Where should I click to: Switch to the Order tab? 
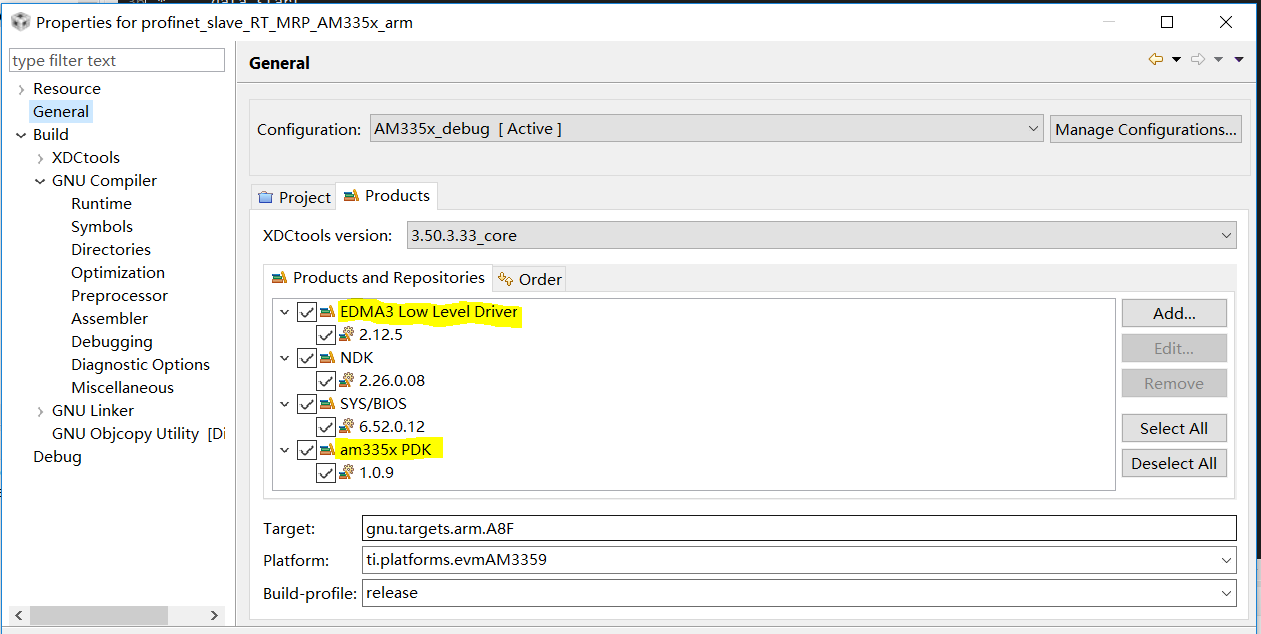(x=530, y=279)
